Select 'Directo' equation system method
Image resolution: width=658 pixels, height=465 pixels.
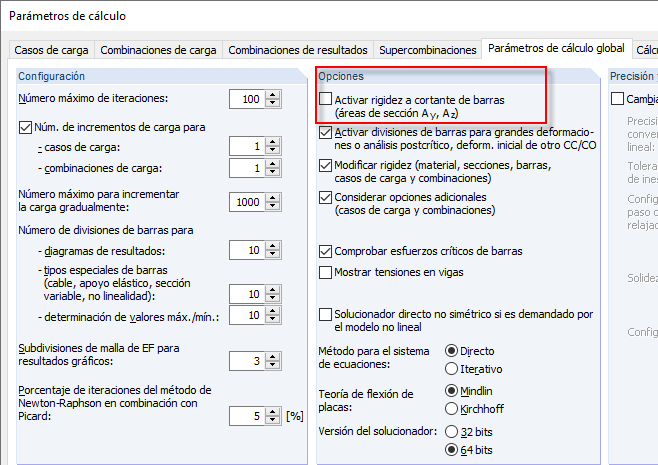(x=451, y=351)
